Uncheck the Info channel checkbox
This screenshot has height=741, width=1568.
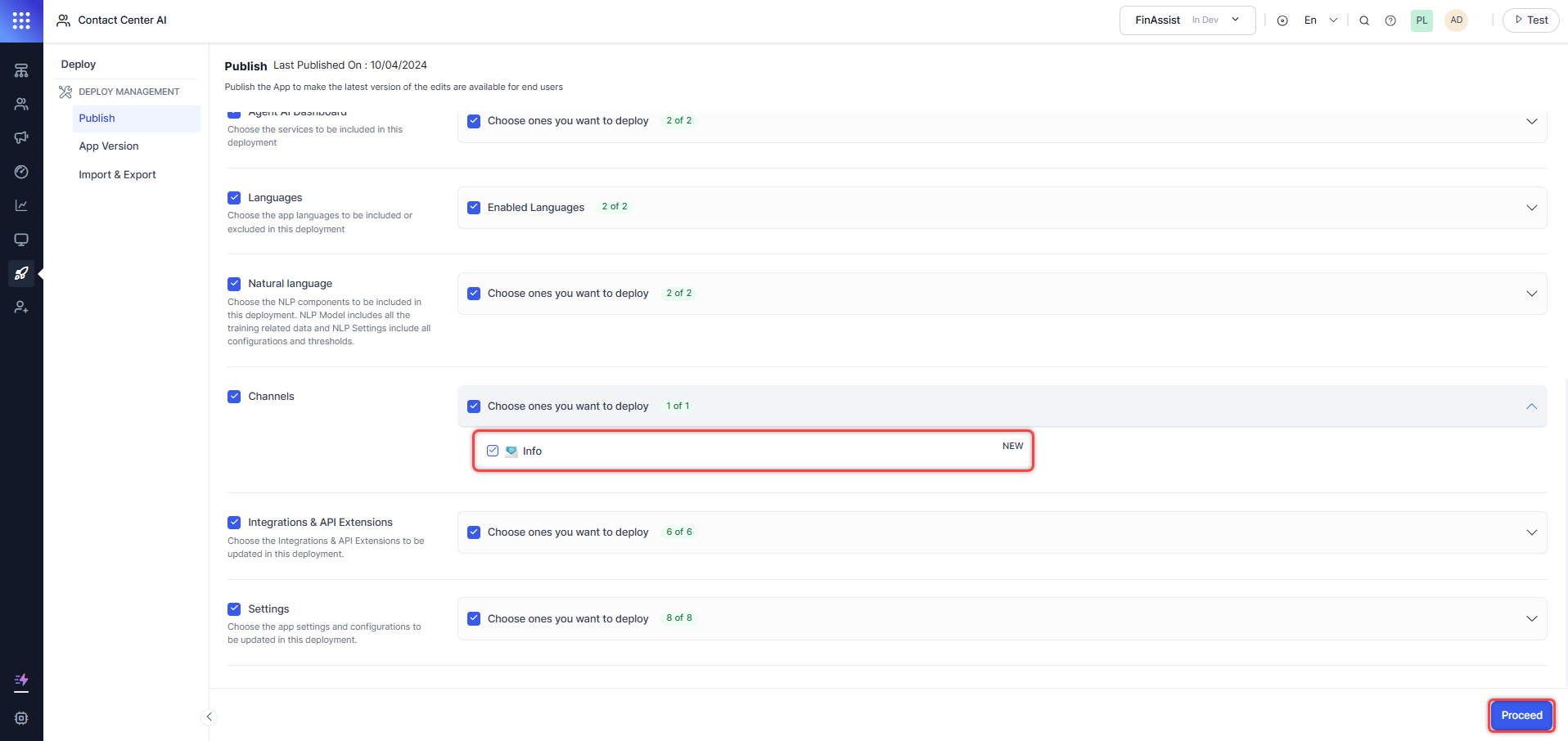(493, 451)
